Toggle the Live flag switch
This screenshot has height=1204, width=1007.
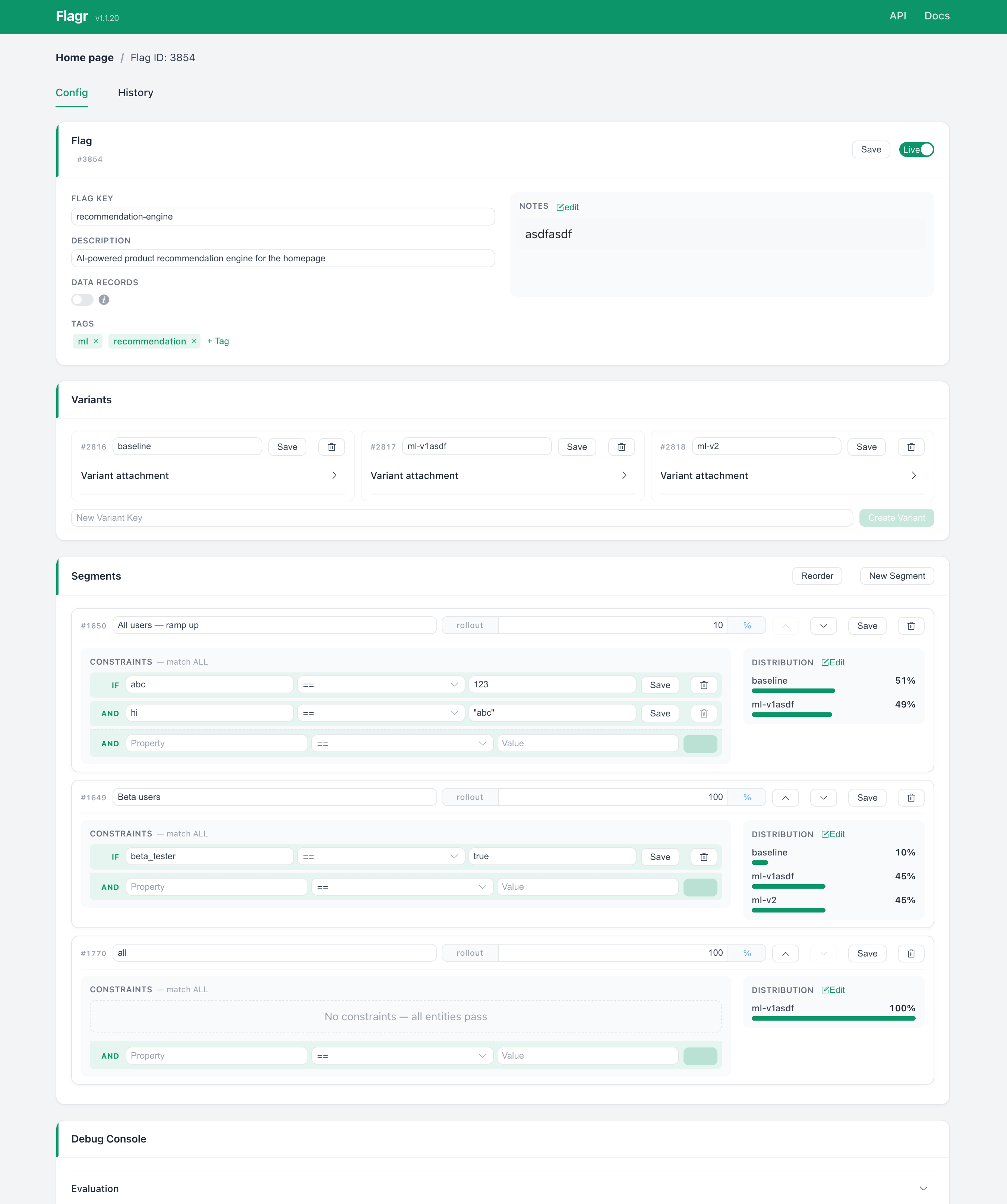tap(916, 149)
